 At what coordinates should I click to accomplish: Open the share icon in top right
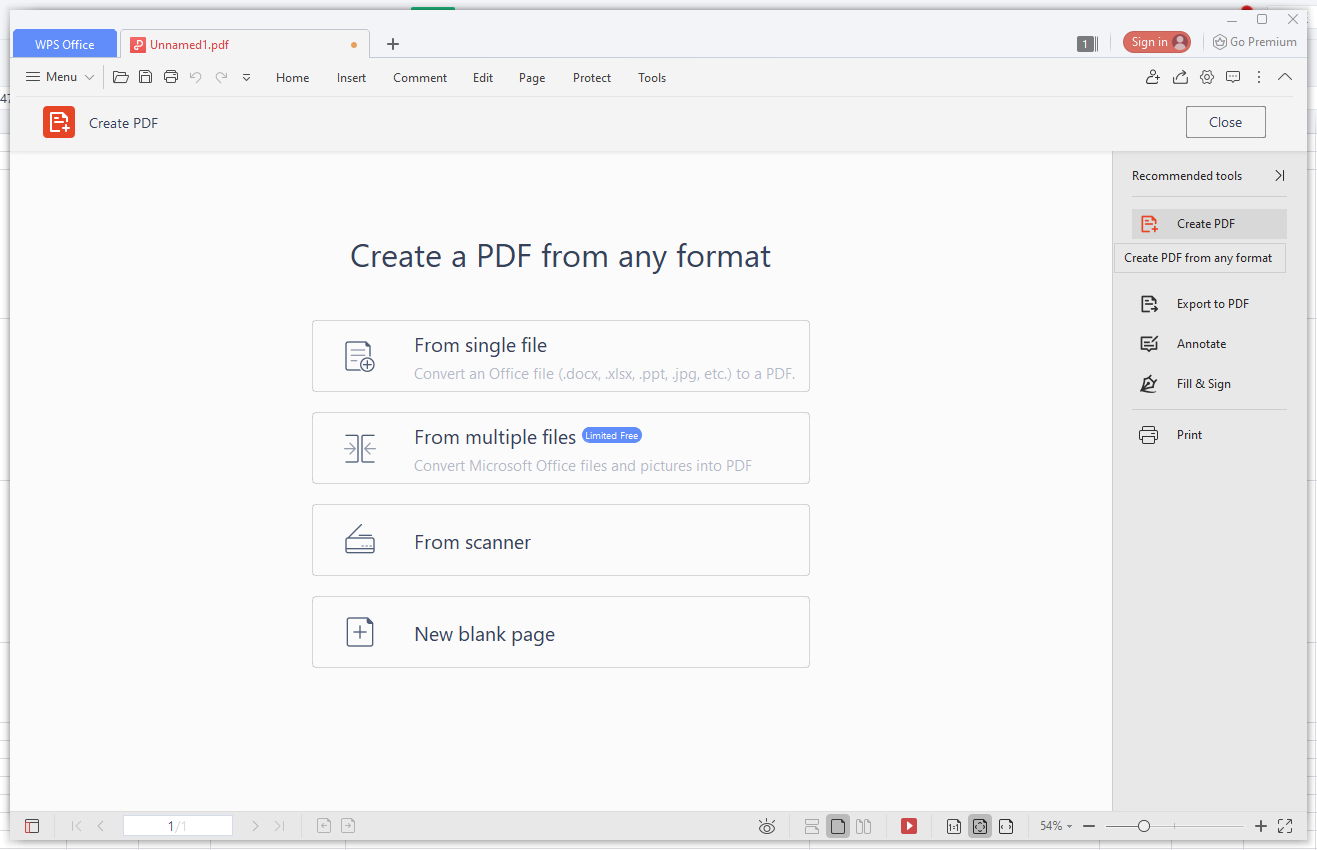1180,77
